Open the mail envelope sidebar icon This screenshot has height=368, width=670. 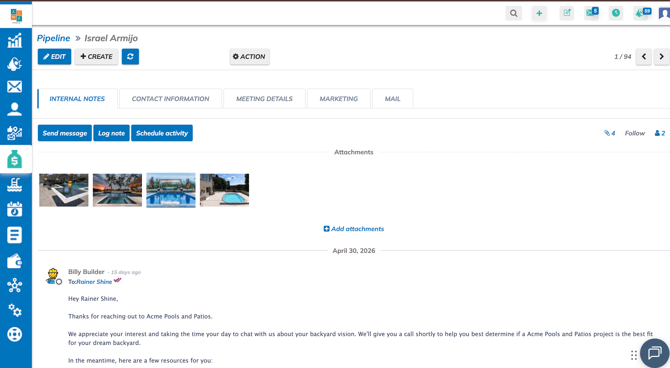tap(15, 87)
